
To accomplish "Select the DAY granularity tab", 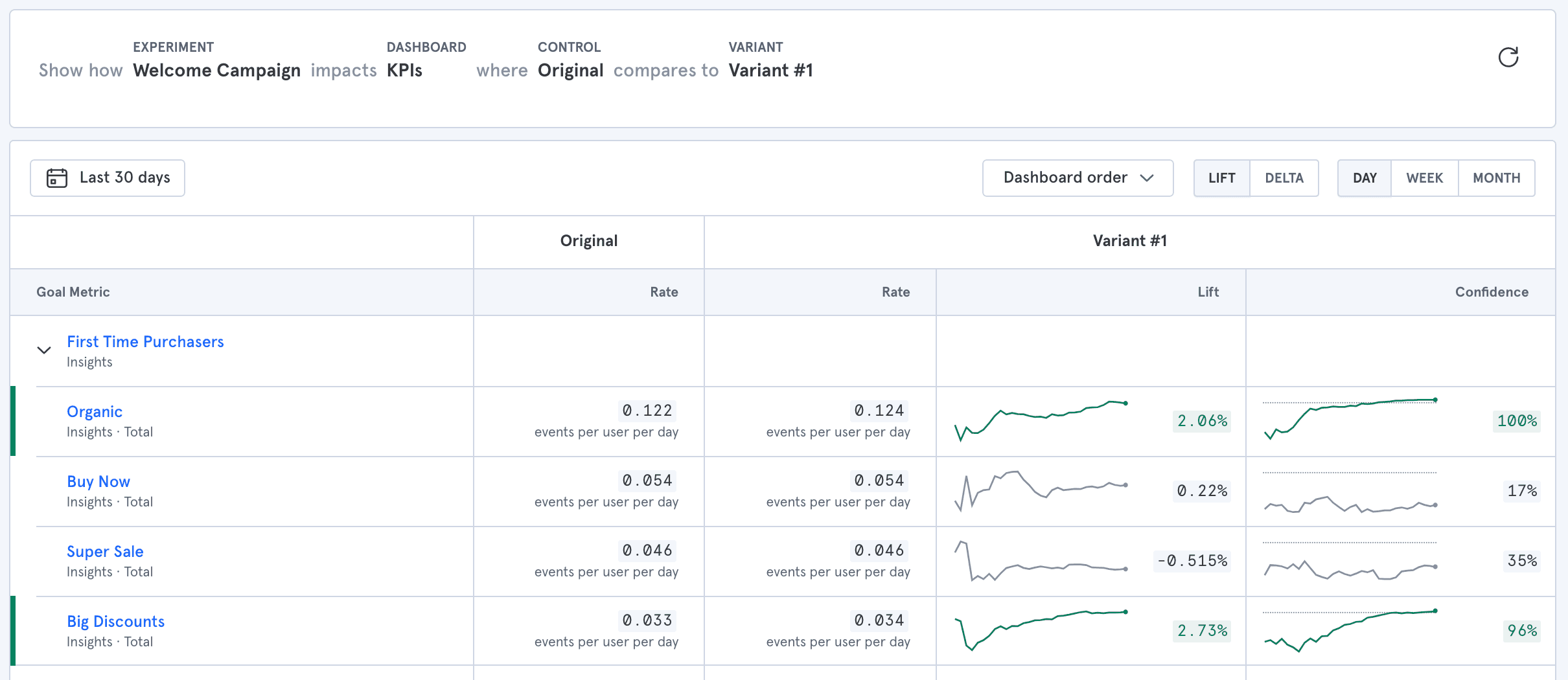I will (x=1365, y=178).
